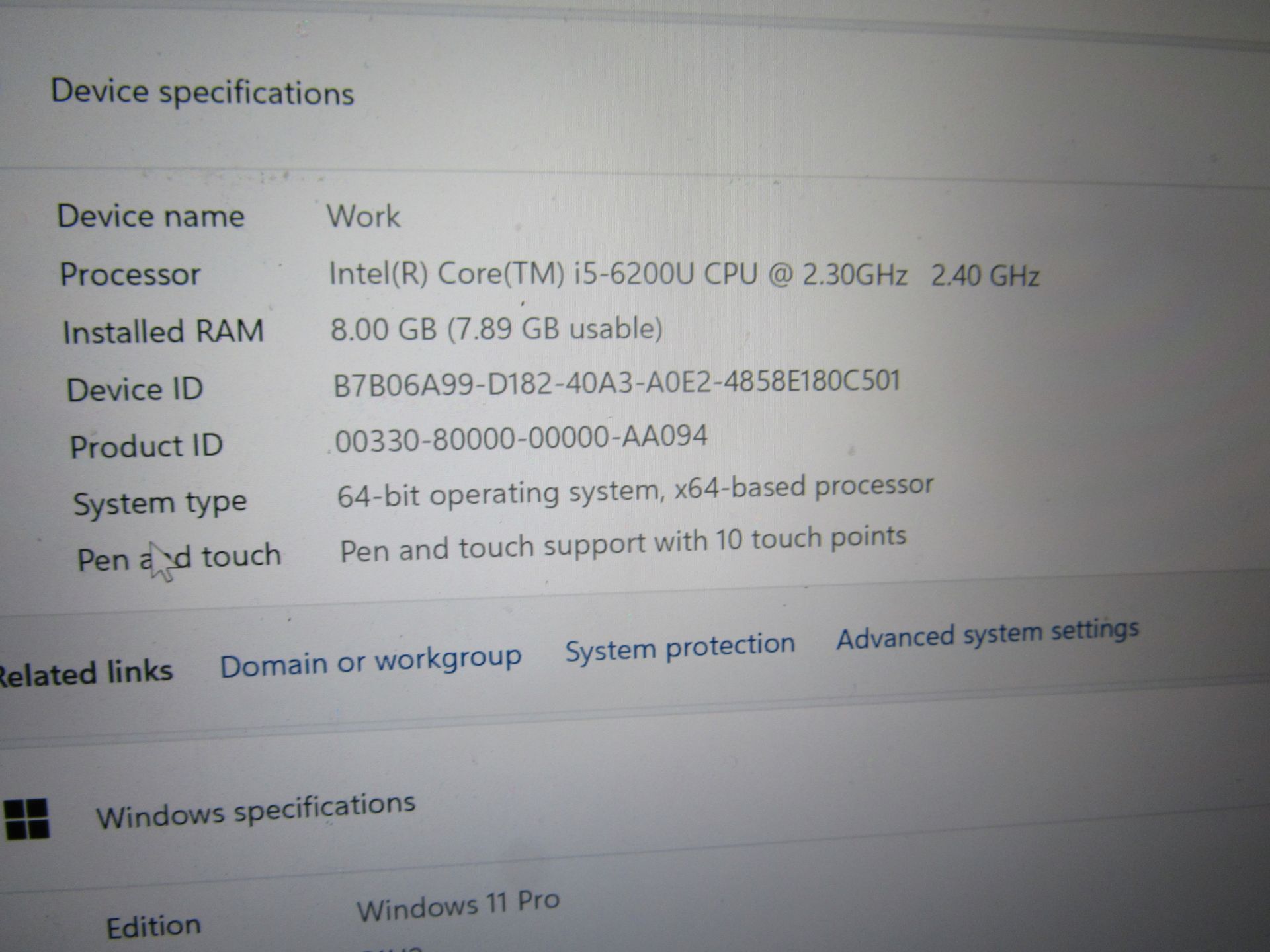Click the System type label
The height and width of the screenshot is (952, 1270).
click(x=160, y=504)
